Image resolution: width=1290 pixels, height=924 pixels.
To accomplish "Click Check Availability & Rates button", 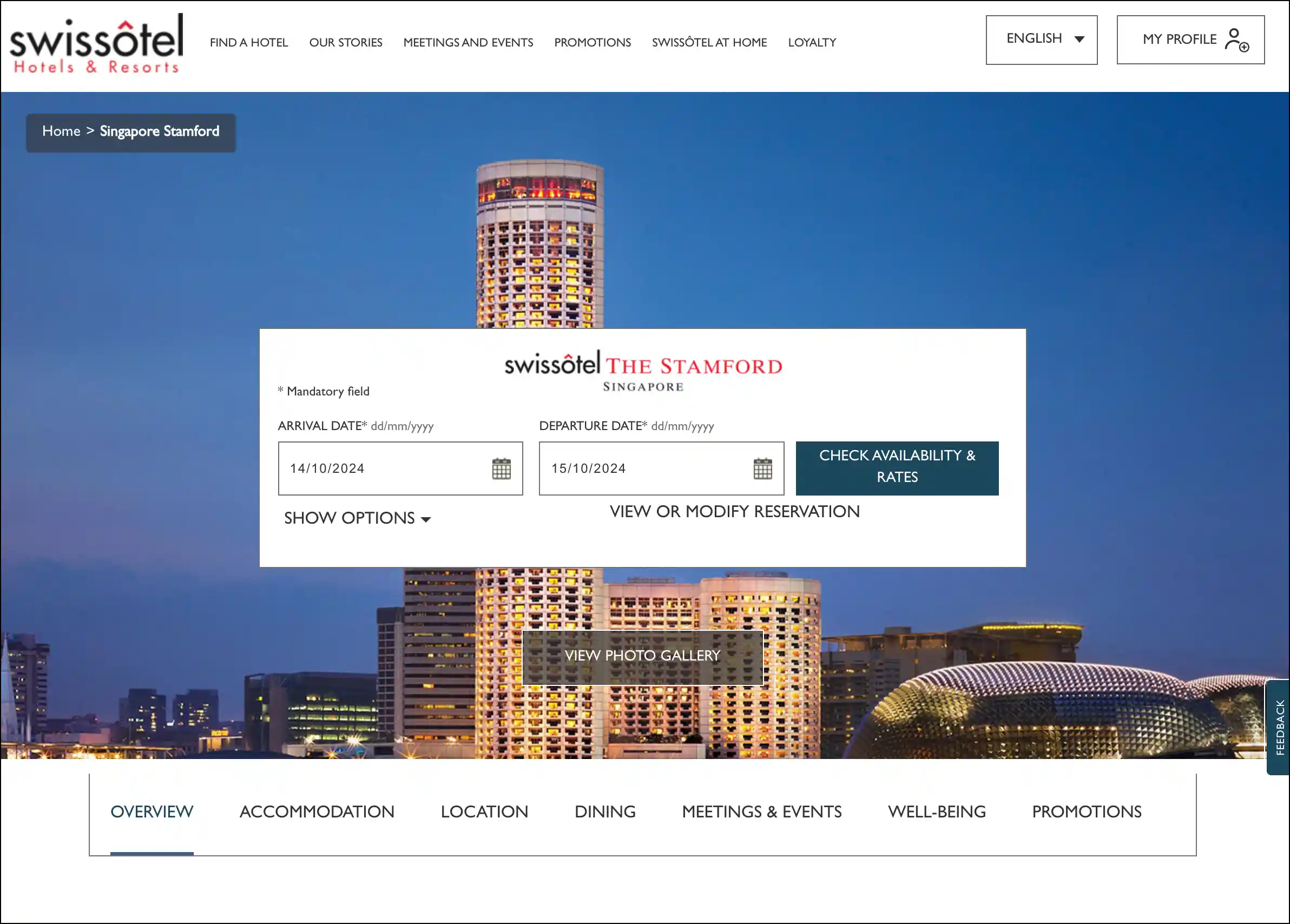I will coord(897,468).
